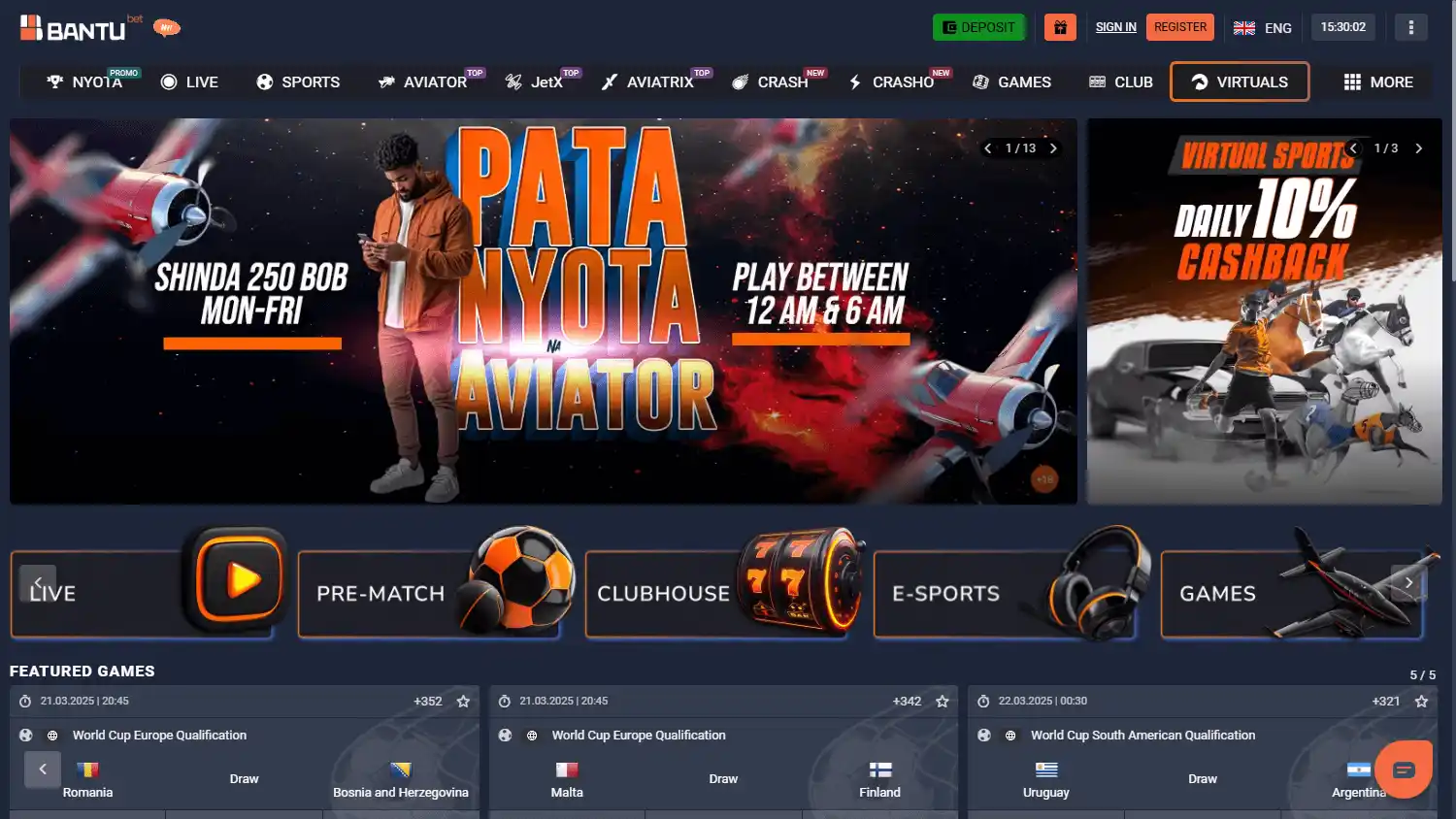Click the Pata Nyota Aviator banner
1456x819 pixels.
[x=544, y=311]
